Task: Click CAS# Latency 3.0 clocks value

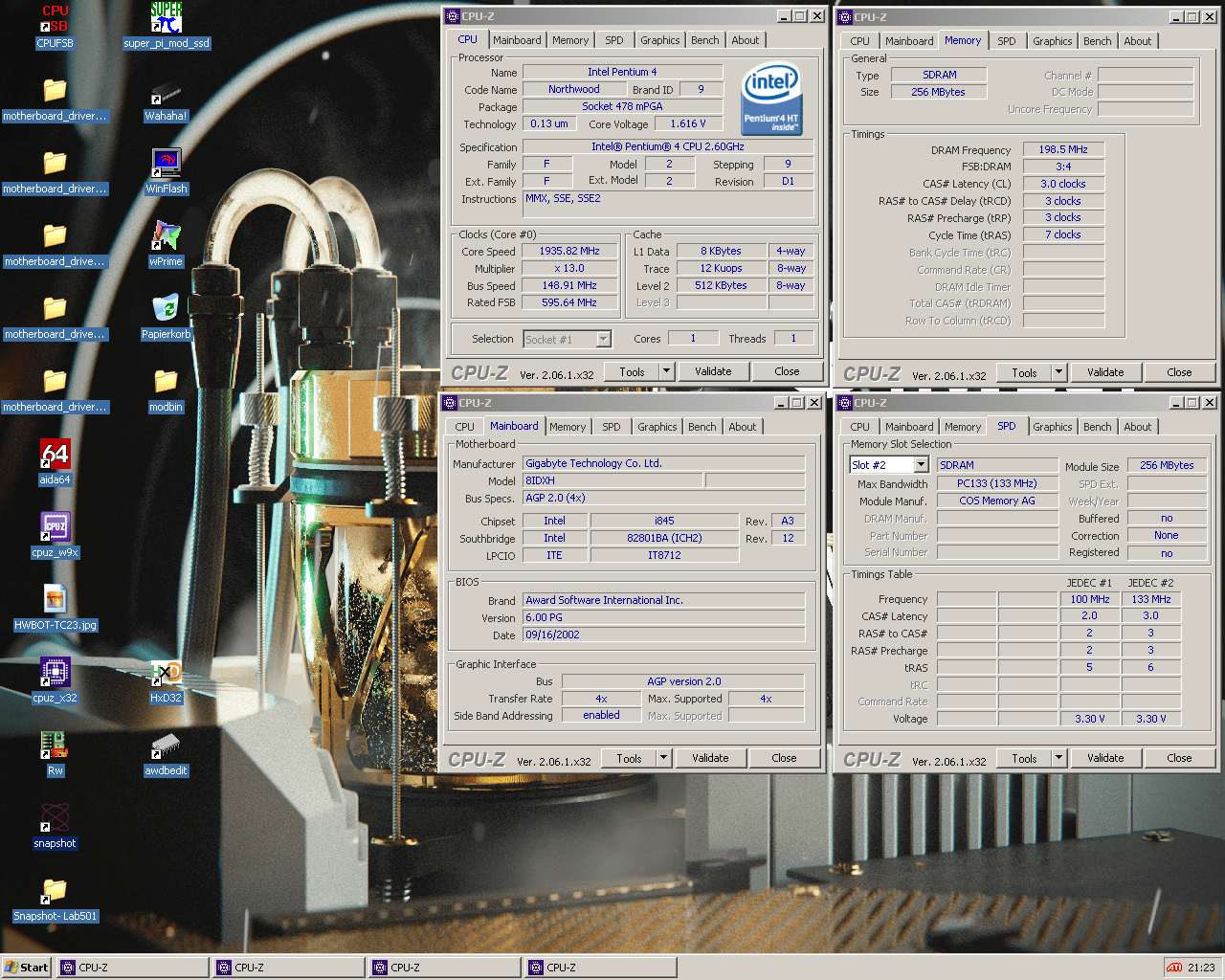Action: pos(1063,184)
